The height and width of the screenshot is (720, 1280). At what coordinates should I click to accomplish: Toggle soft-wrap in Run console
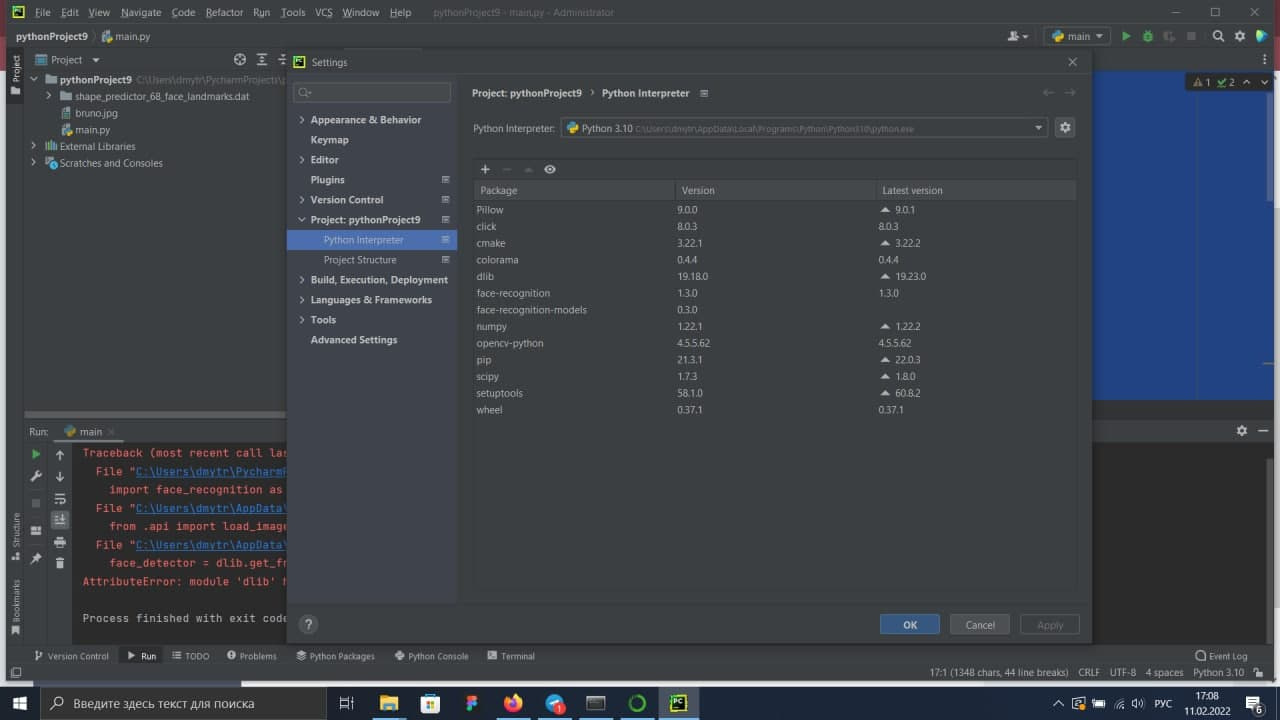pos(60,498)
